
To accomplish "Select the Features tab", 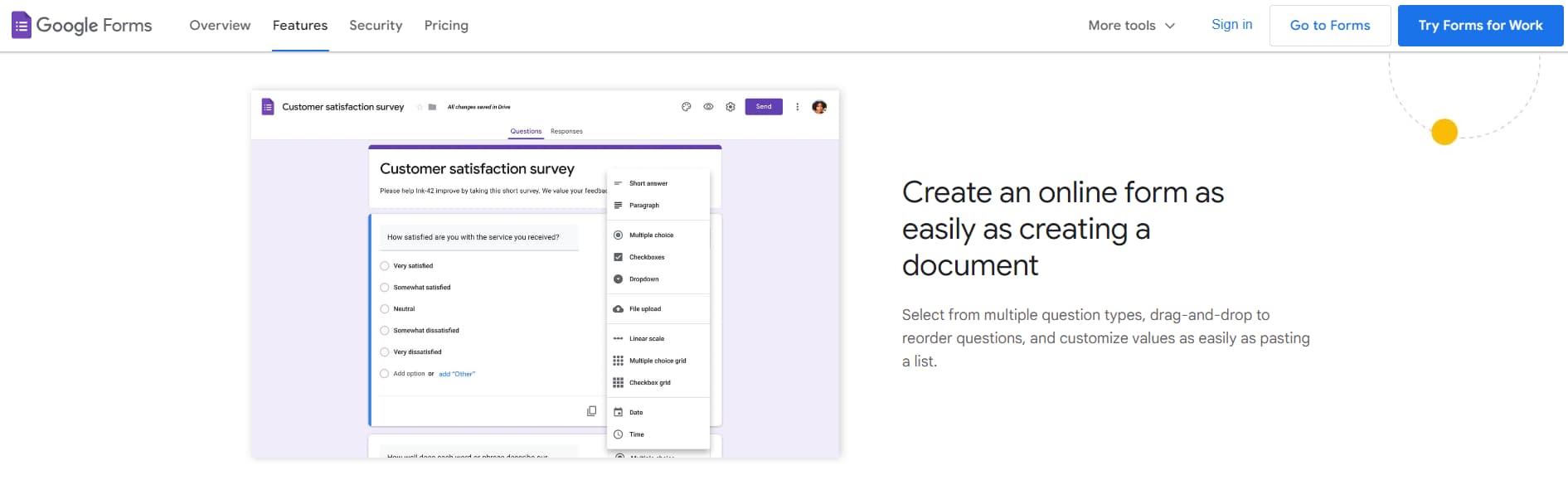I will click(x=300, y=26).
